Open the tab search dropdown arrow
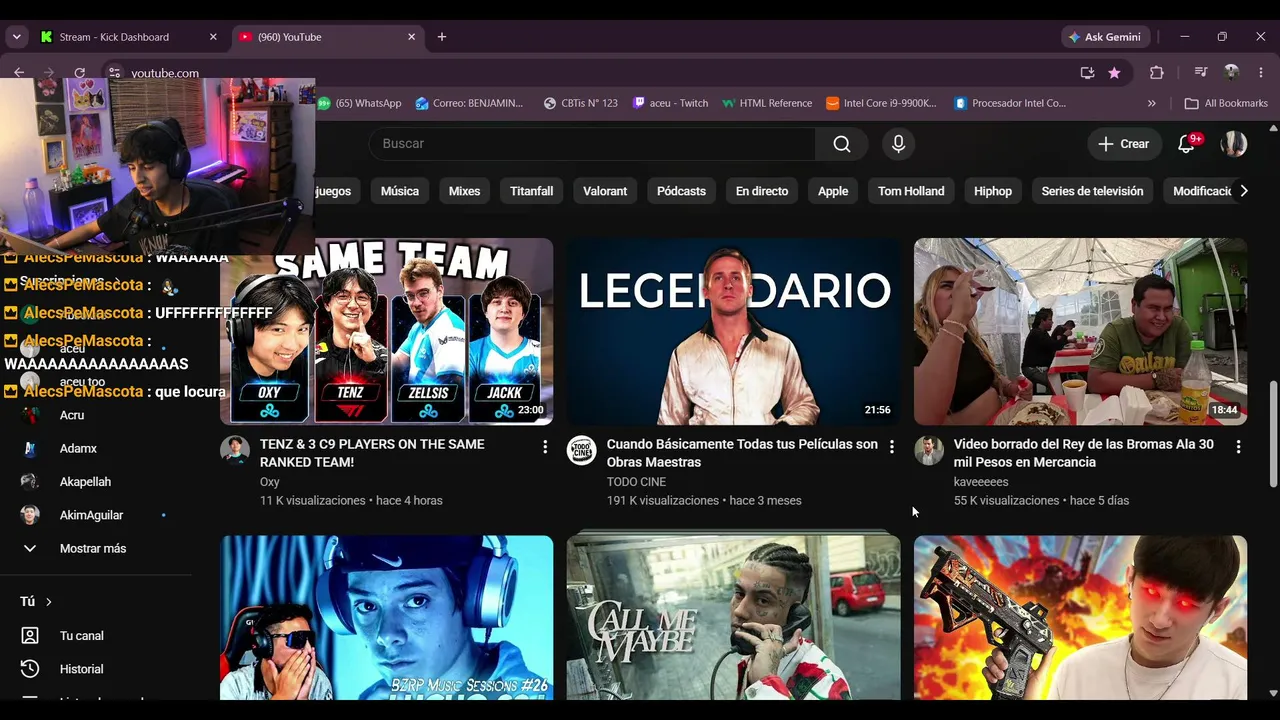1280x720 pixels. tap(16, 37)
